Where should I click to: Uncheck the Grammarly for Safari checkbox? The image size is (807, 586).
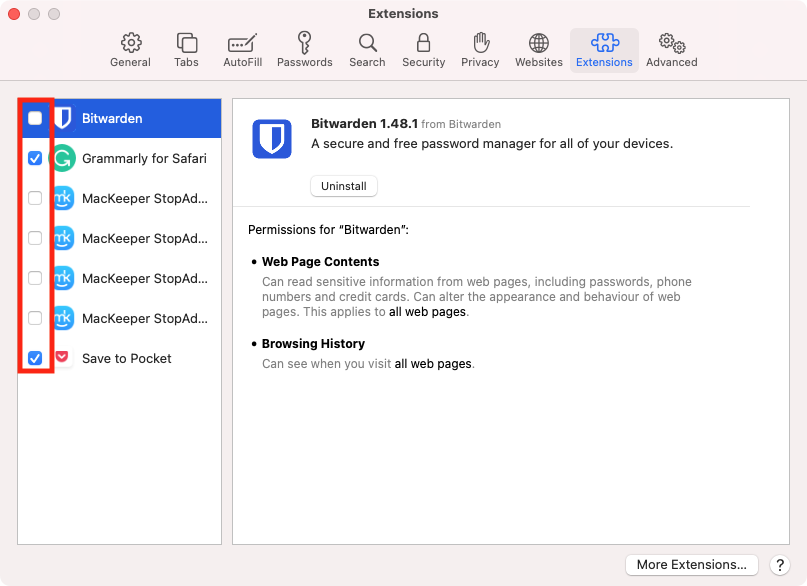pyautogui.click(x=35, y=158)
